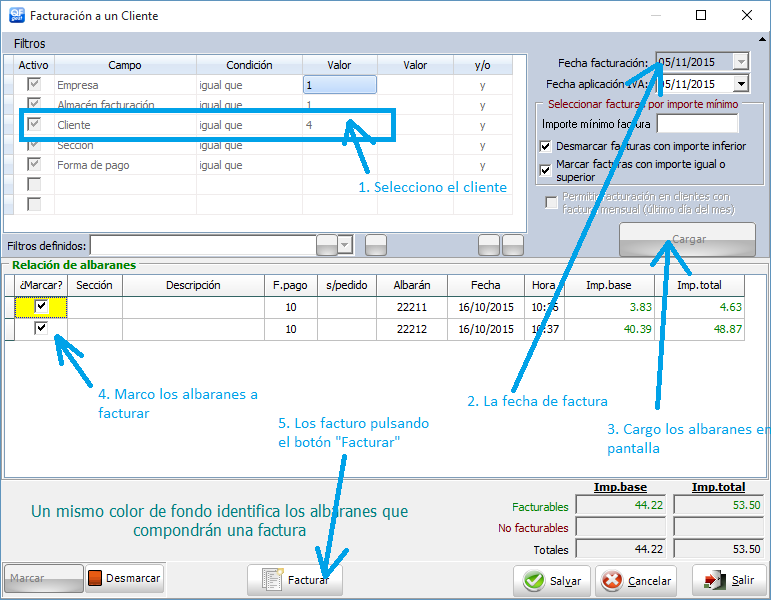Image resolution: width=771 pixels, height=600 pixels.
Task: Click the Cargar button
Action: [687, 239]
